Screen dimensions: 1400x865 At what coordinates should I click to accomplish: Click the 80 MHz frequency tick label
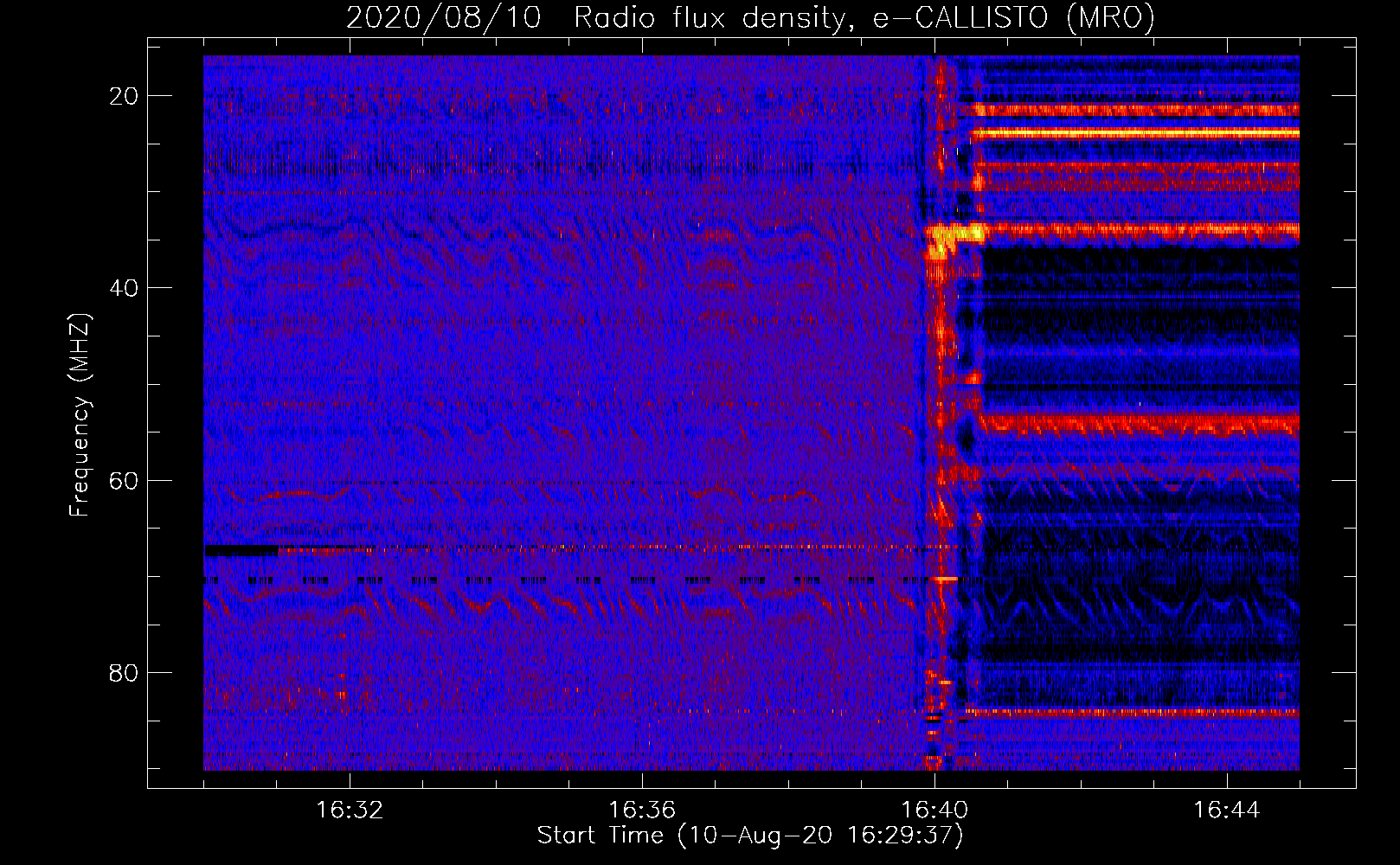[124, 672]
